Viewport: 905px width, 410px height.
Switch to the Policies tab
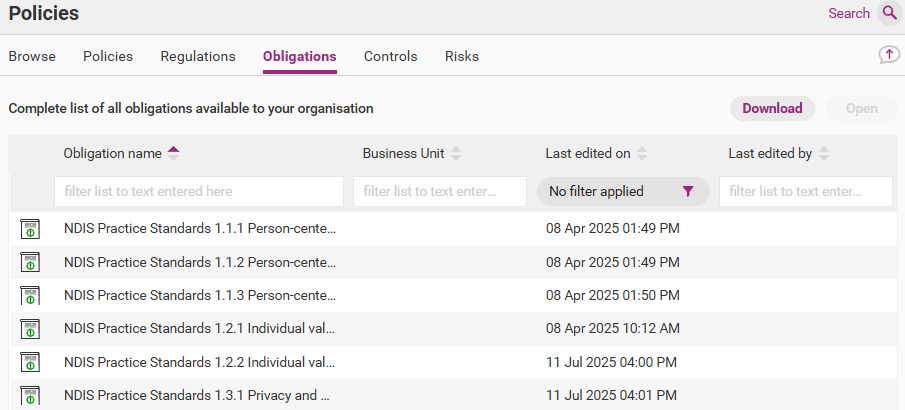[x=108, y=57]
